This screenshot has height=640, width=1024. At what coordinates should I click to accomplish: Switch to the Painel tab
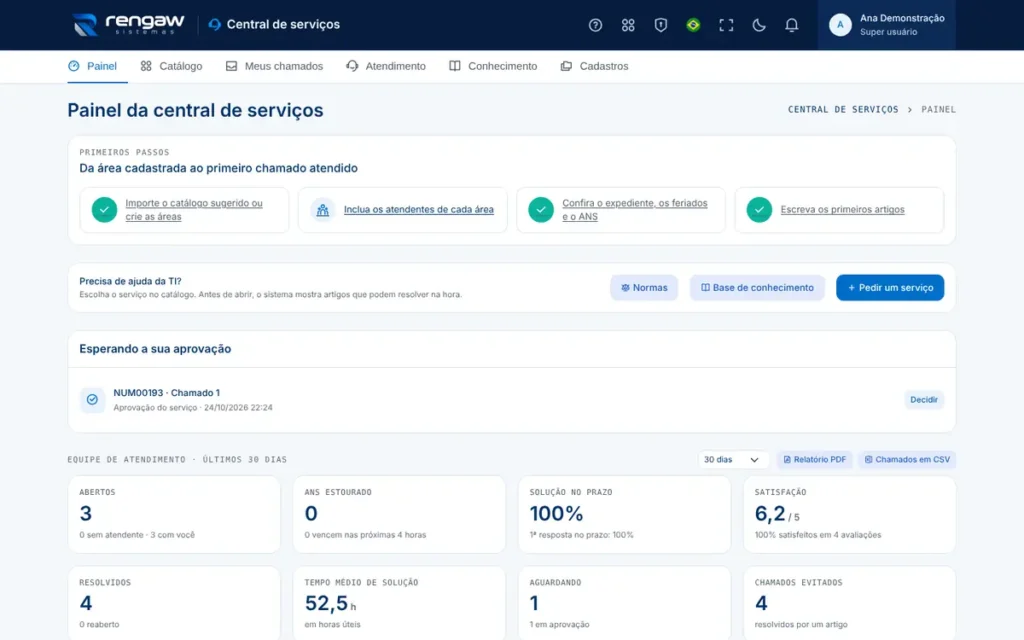92,66
